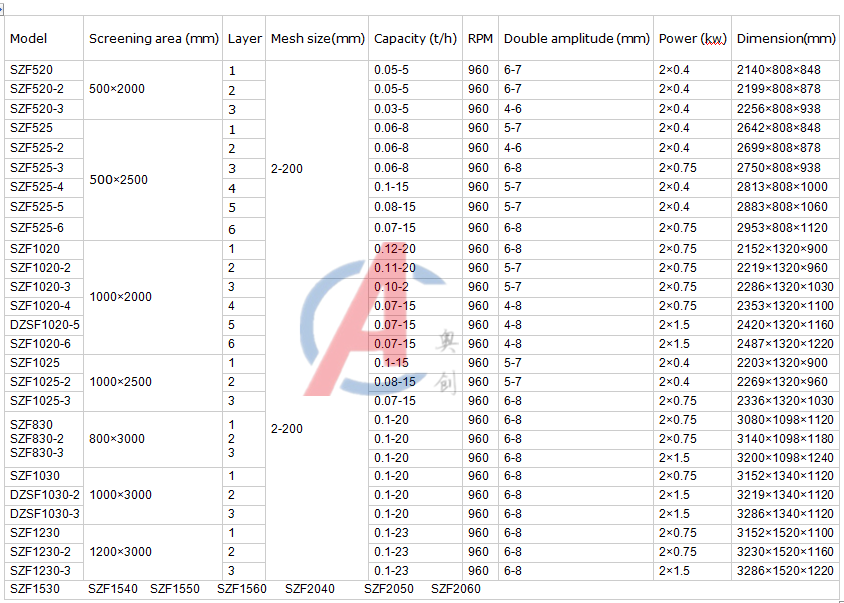This screenshot has height=603, width=844.
Task: Select the DZSF1030-2 model cell
Action: pyautogui.click(x=45, y=495)
